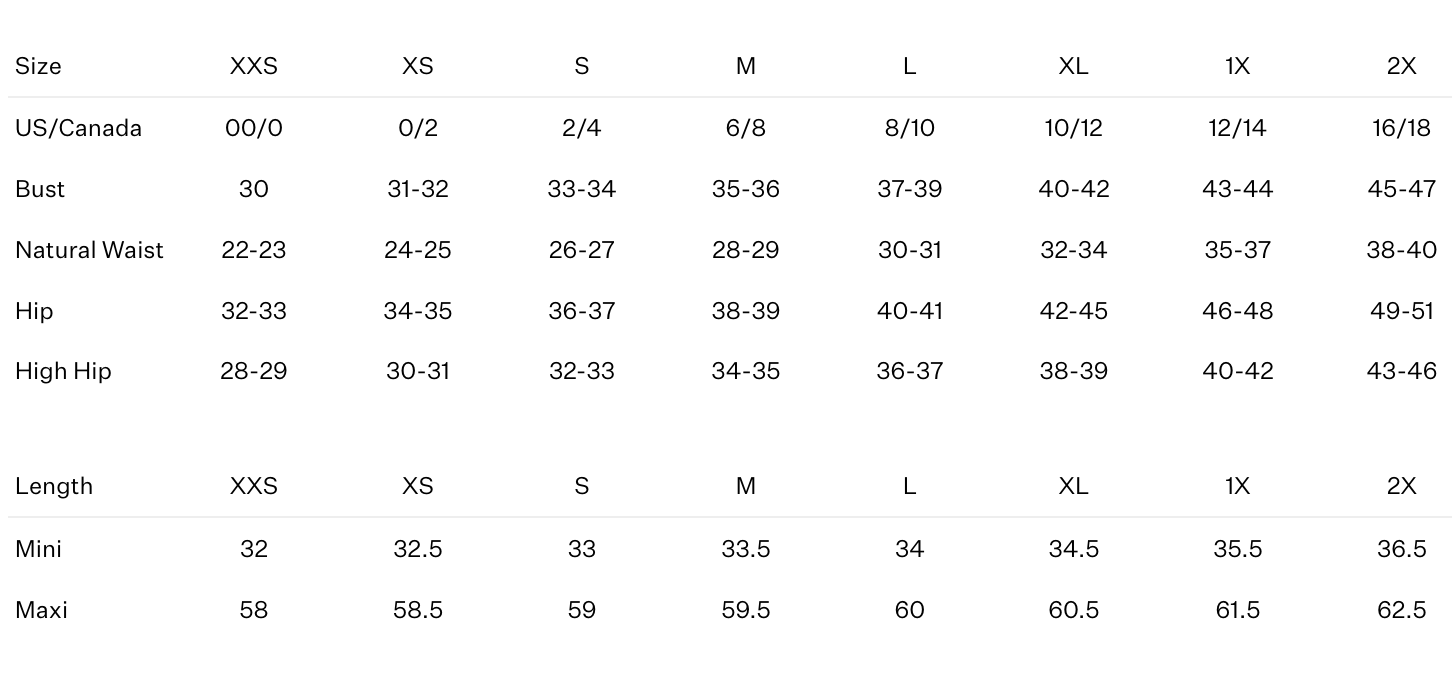
Task: Click Bust measurement 37-39 for size L
Action: pos(909,189)
